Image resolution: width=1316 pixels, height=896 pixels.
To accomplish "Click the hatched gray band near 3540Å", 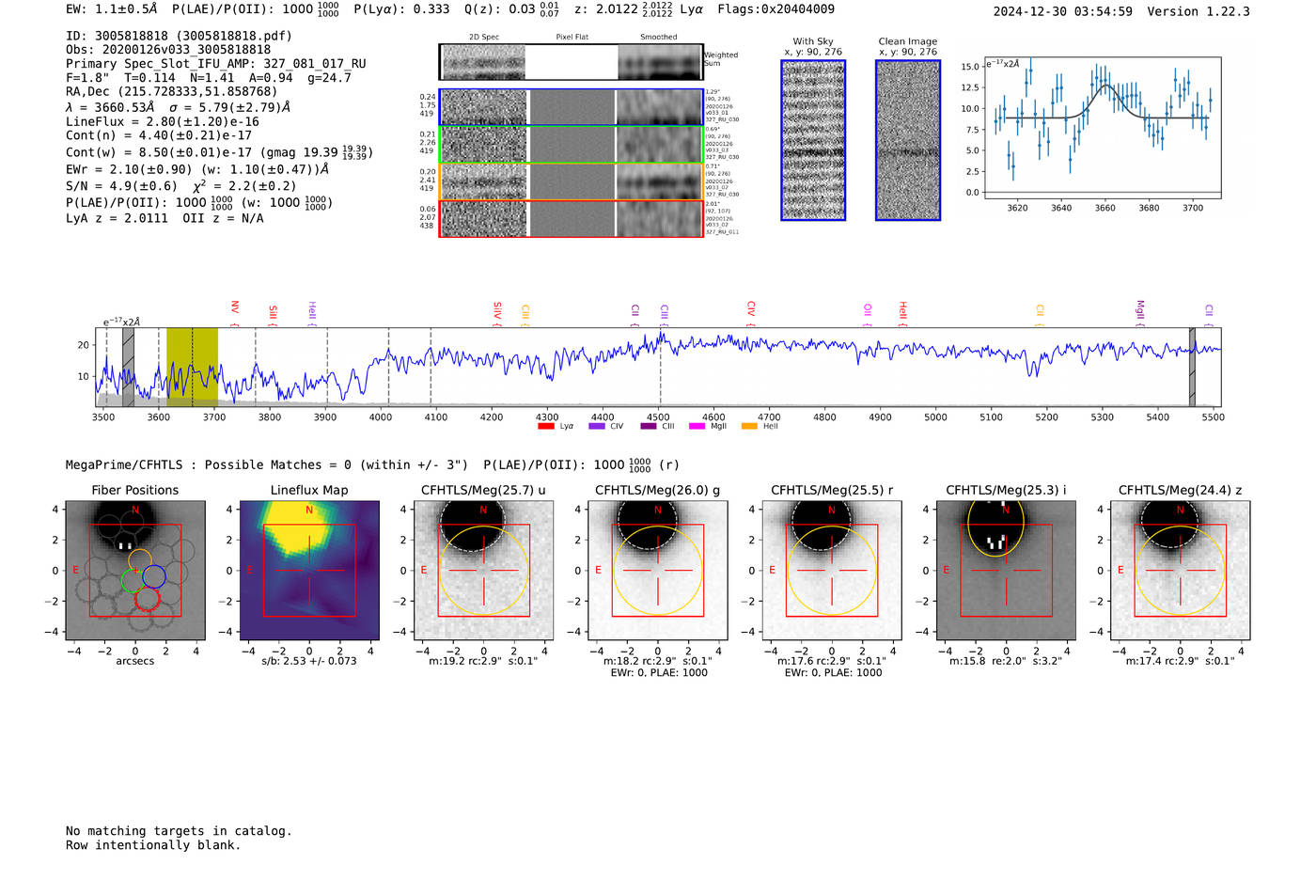I will coord(128,367).
